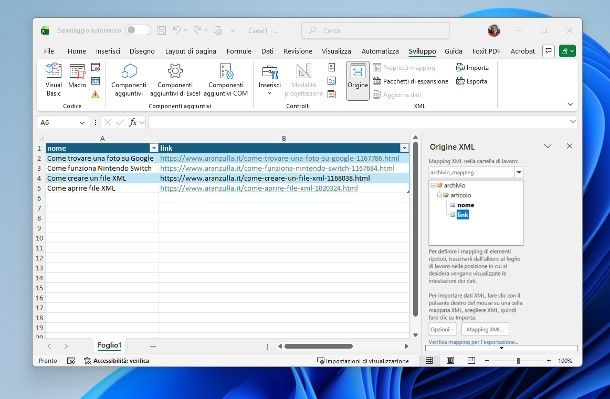Click the zoom slider handle

pos(518,361)
